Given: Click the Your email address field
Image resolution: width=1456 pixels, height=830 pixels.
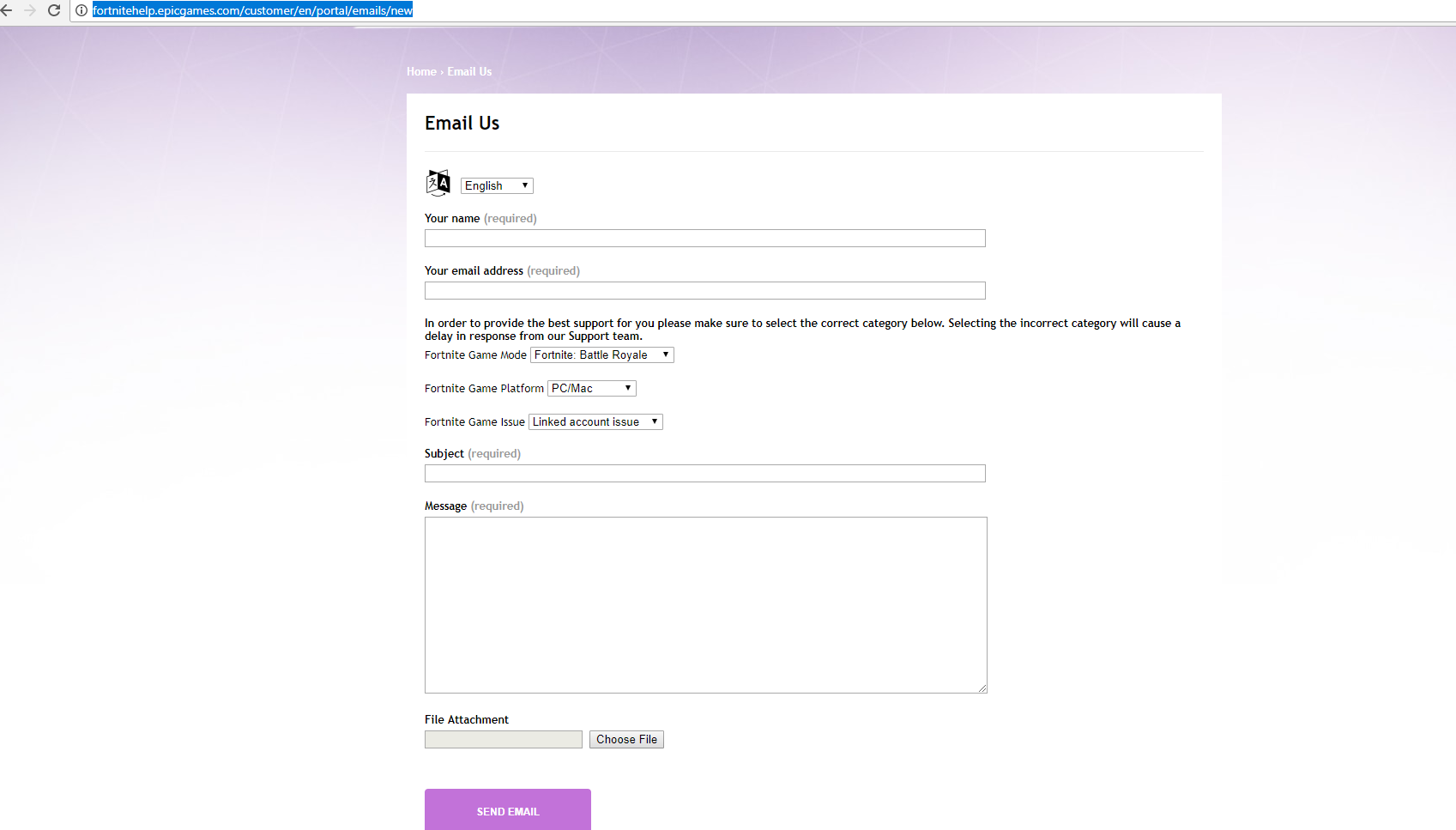Looking at the screenshot, I should [705, 290].
